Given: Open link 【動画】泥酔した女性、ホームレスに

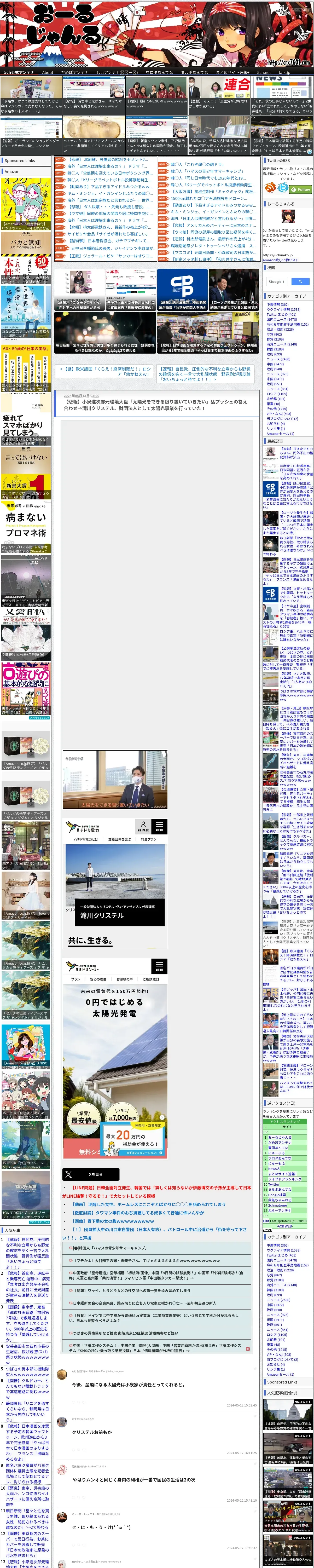Looking at the screenshot, I should [148, 1204].
